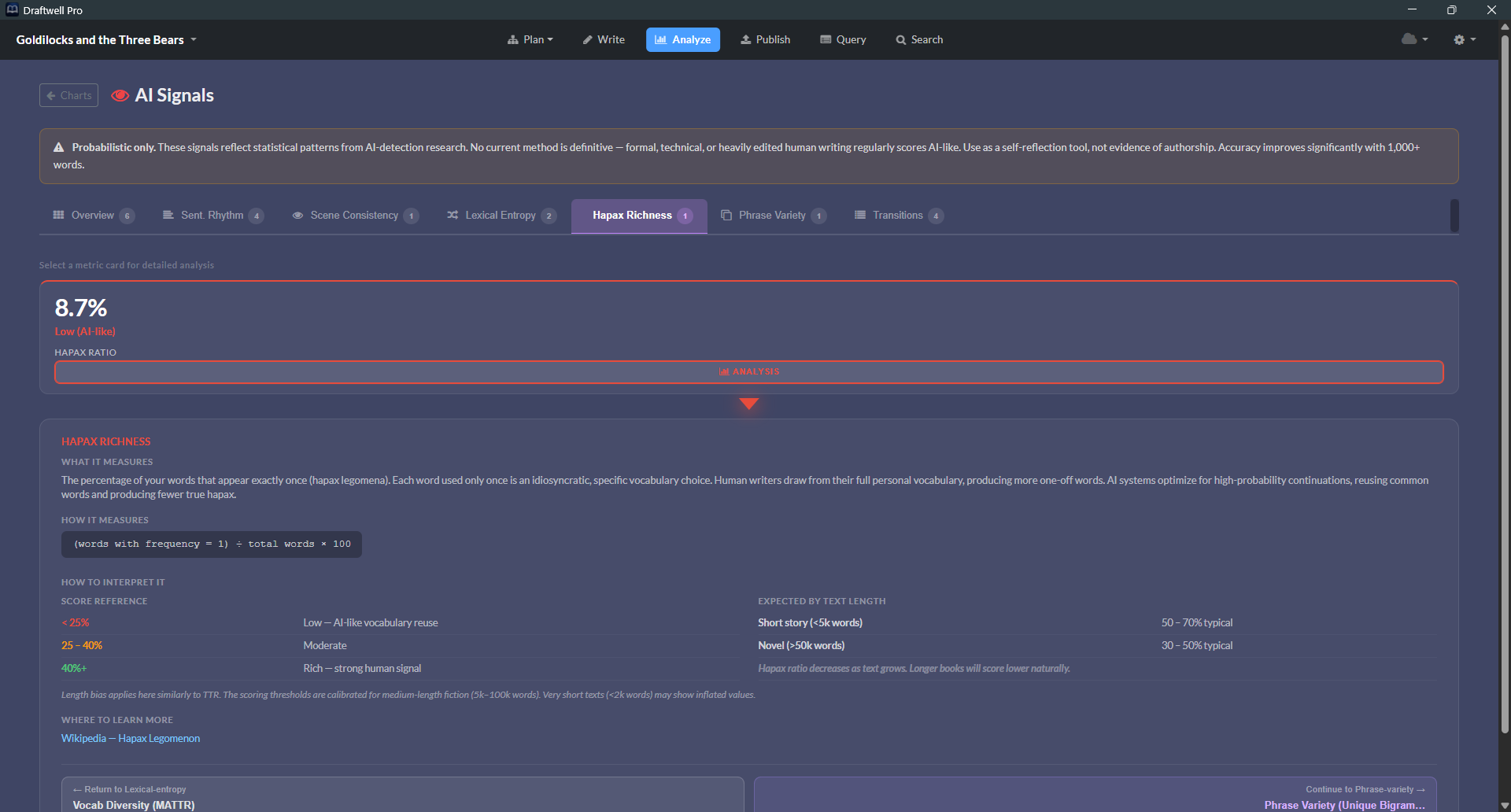Screen dimensions: 1511x812
Task: Open the Publish section
Action: pos(765,39)
